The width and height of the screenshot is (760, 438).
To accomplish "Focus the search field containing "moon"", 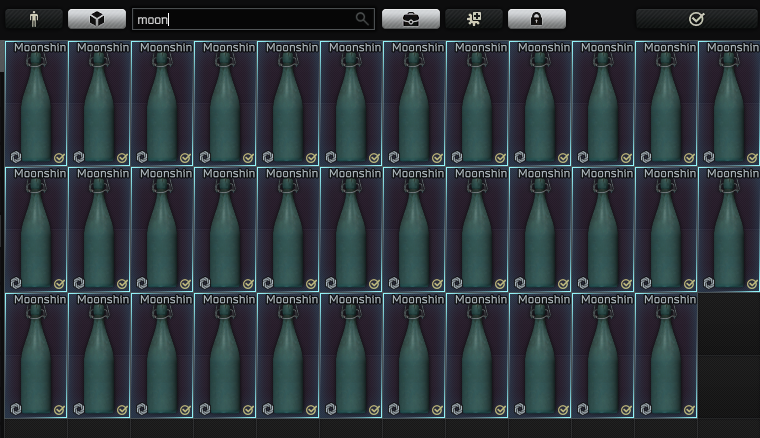I will (253, 19).
